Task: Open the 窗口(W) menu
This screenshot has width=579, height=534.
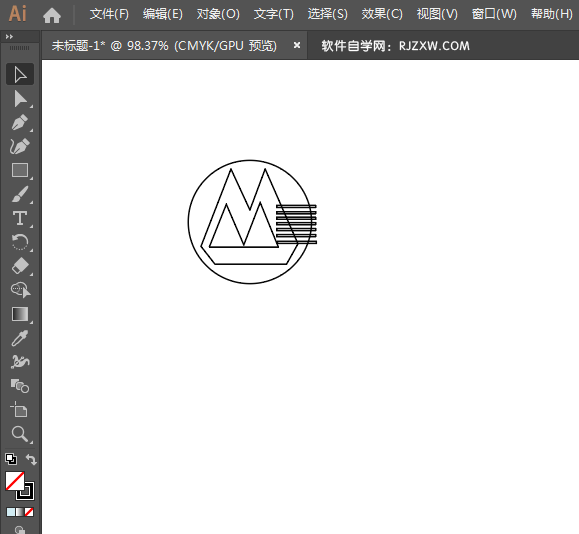Action: [494, 14]
